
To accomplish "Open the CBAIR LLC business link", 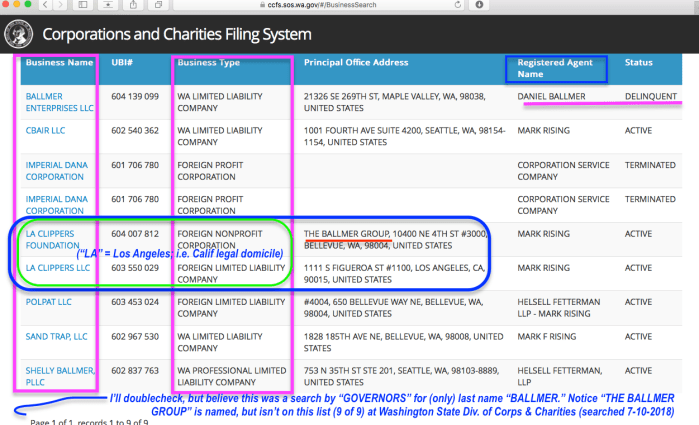I will coord(47,130).
